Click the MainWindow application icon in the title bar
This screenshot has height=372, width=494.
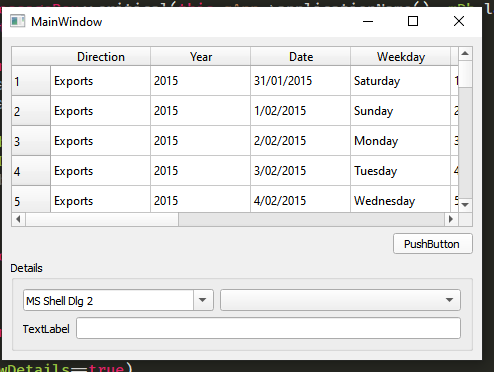tap(17, 21)
